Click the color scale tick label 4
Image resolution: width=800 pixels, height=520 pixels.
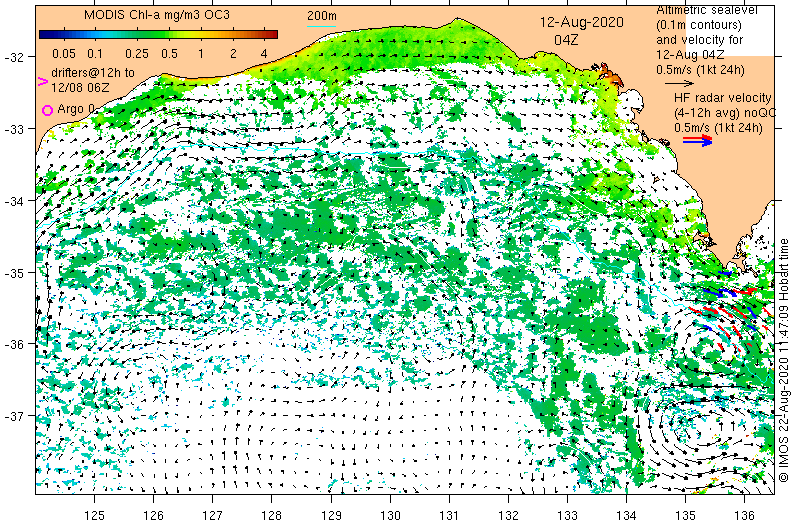[264, 54]
